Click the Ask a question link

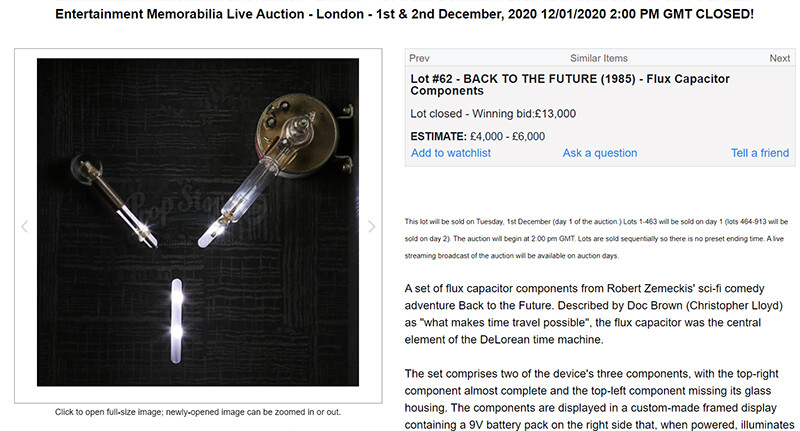[x=600, y=153]
